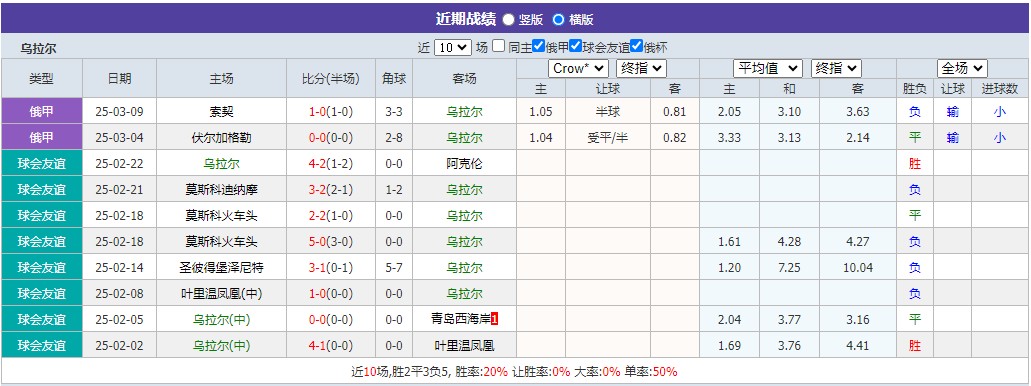1031x386 pixels.
Task: Click the 俄甲 league tag in 25-03-09 row
Action: click(x=41, y=111)
